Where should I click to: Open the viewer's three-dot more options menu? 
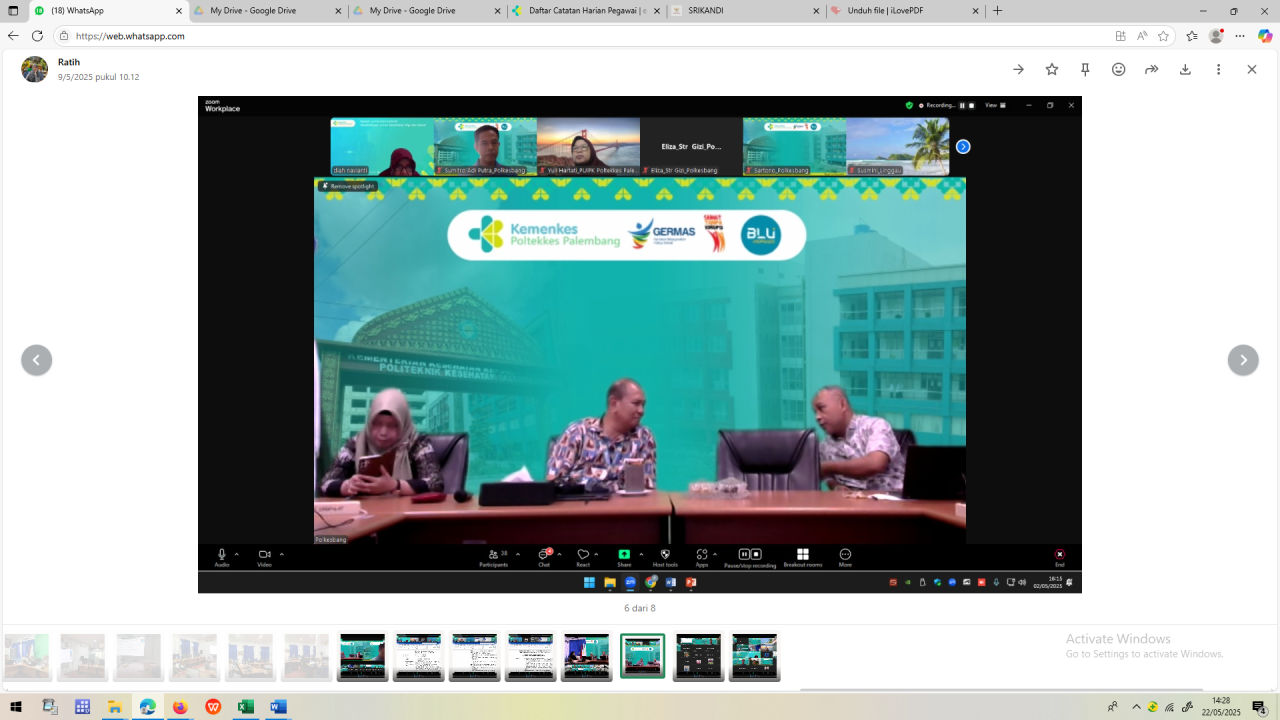click(x=1218, y=69)
